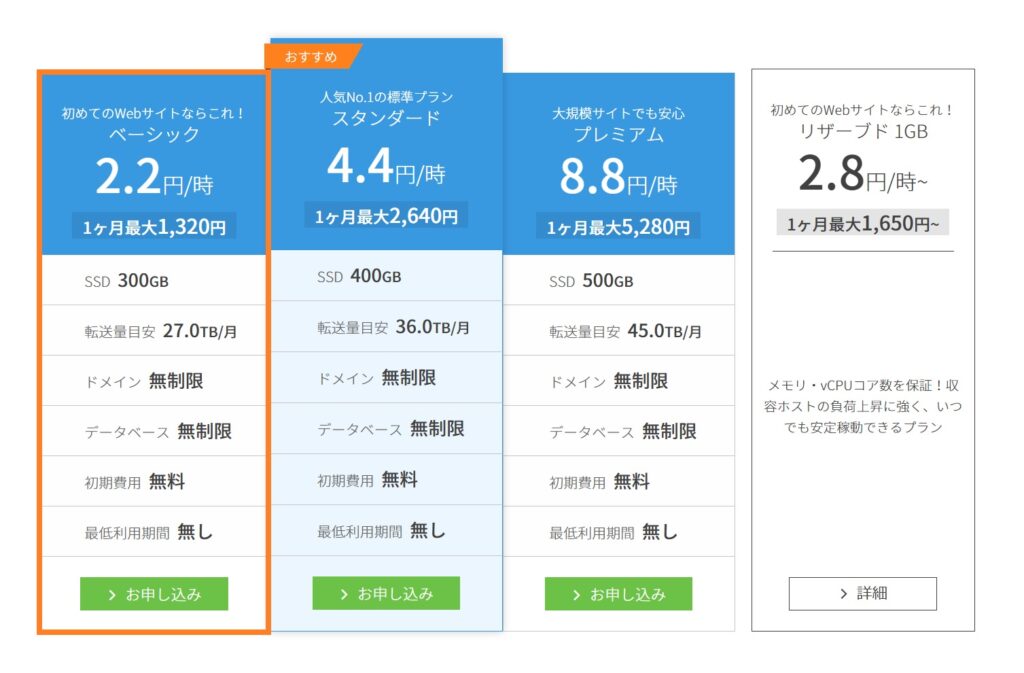Viewport: 1024px width, 673px height.
Task: Click ベーシック tagline 初めてのWebサイトならこれ！
Action: pos(154,114)
